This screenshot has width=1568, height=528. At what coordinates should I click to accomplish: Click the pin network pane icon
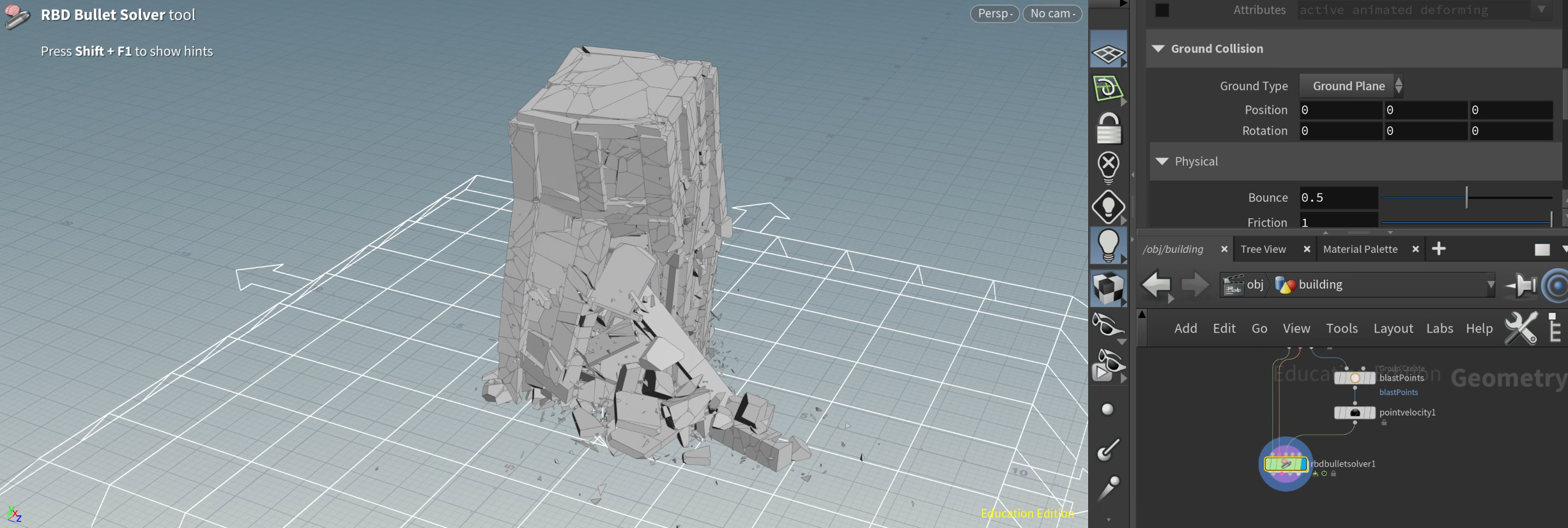pyautogui.click(x=1521, y=285)
